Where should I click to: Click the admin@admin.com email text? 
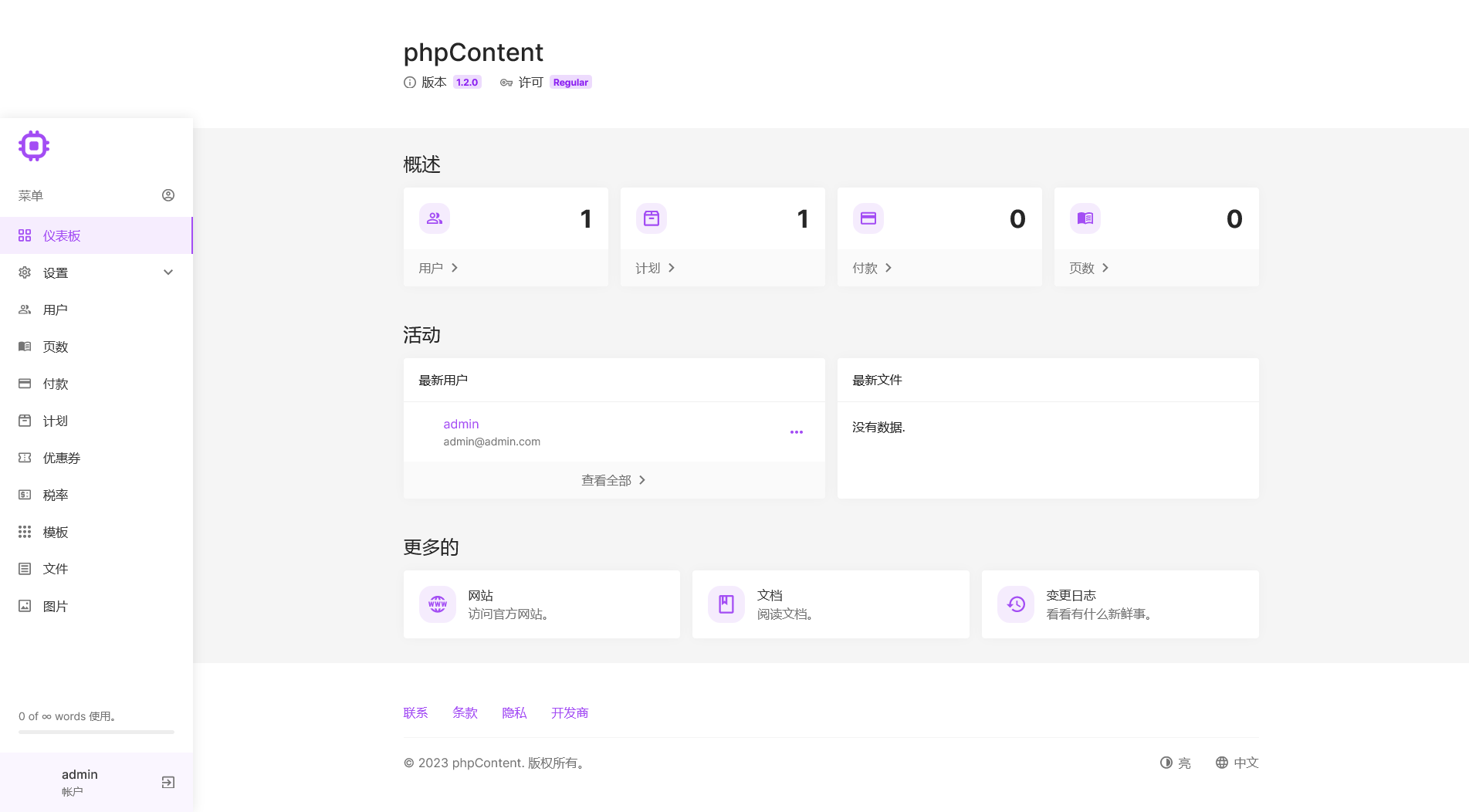[492, 442]
